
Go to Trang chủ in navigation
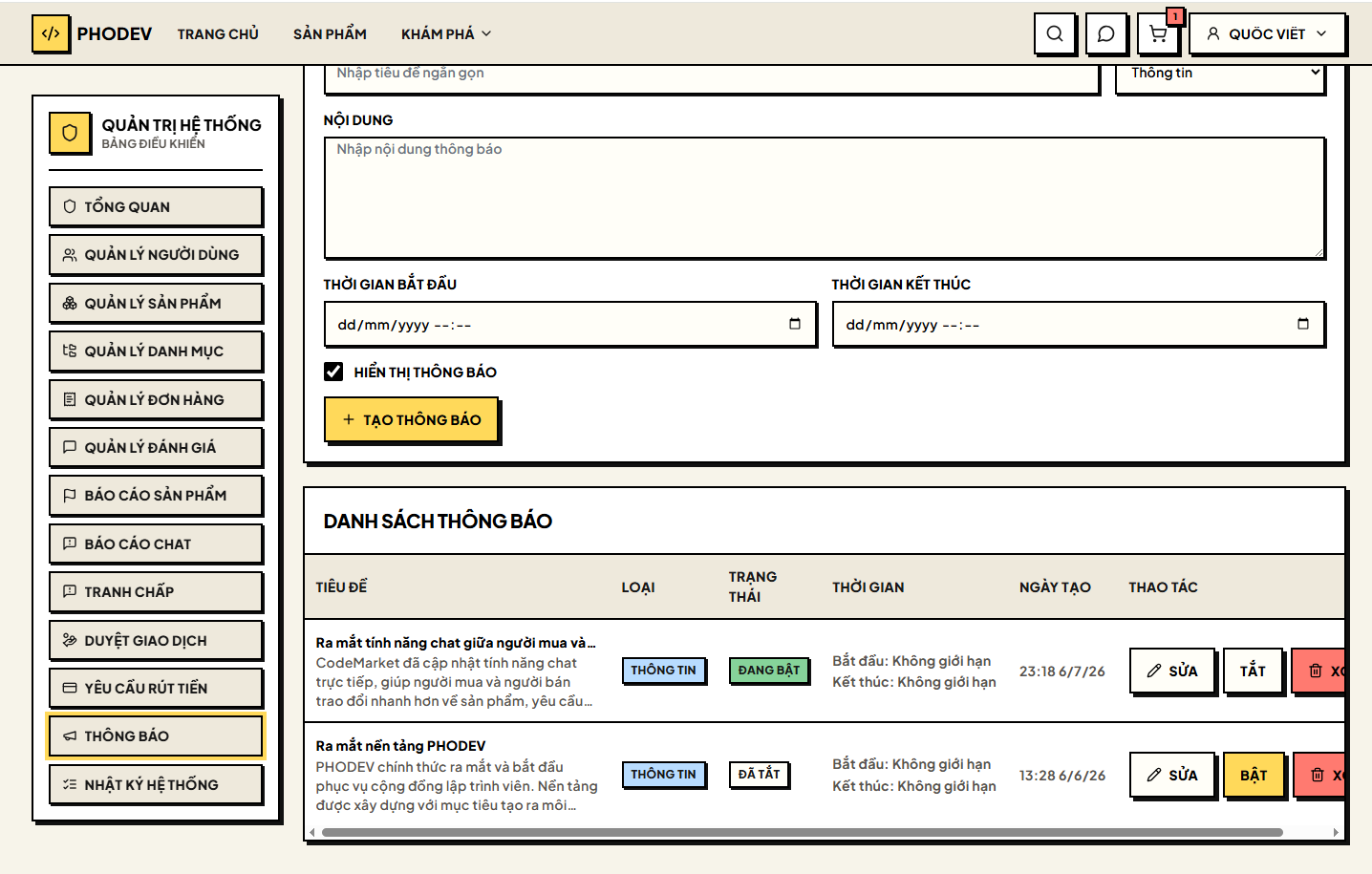pos(218,33)
